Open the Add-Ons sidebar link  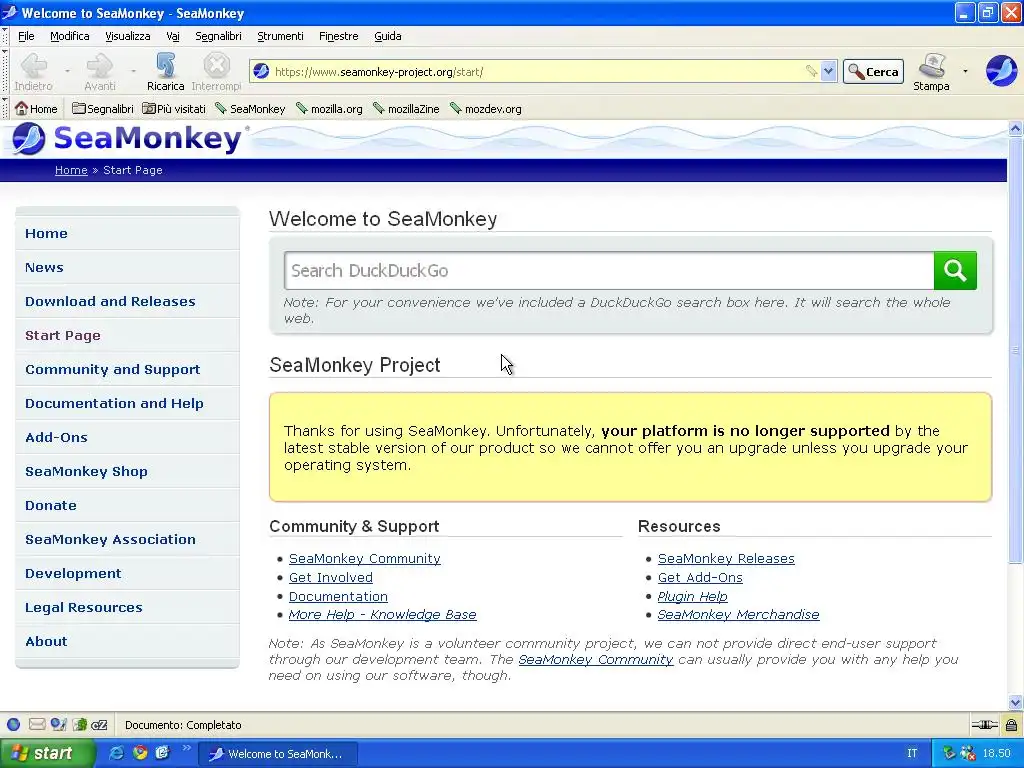point(56,437)
